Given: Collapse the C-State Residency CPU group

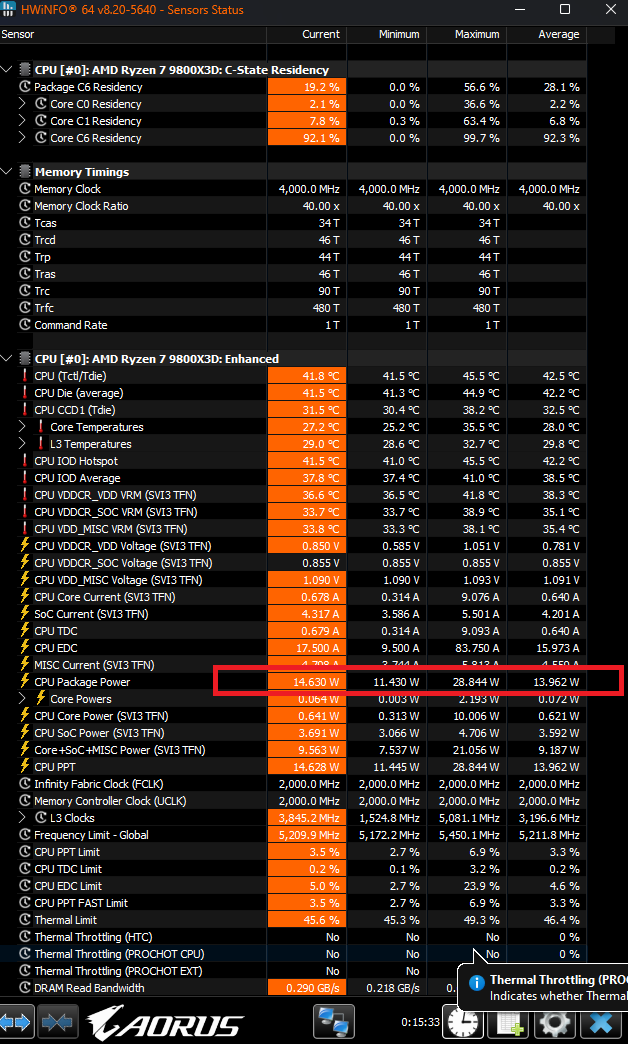Looking at the screenshot, I should [9, 70].
